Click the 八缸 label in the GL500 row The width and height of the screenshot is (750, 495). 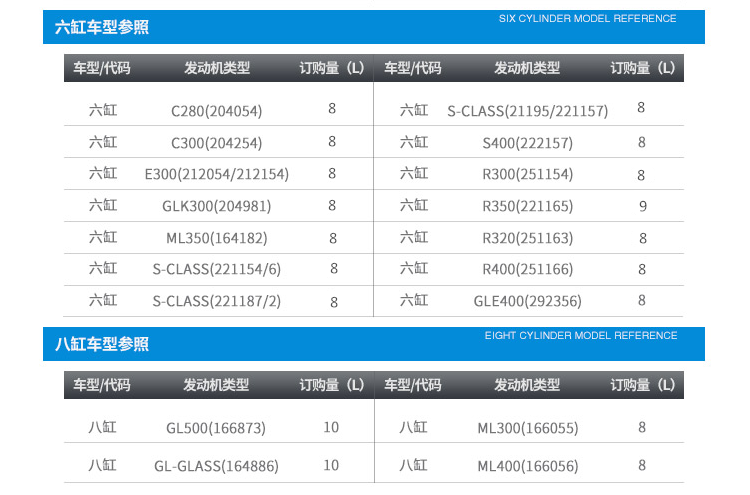coord(102,427)
